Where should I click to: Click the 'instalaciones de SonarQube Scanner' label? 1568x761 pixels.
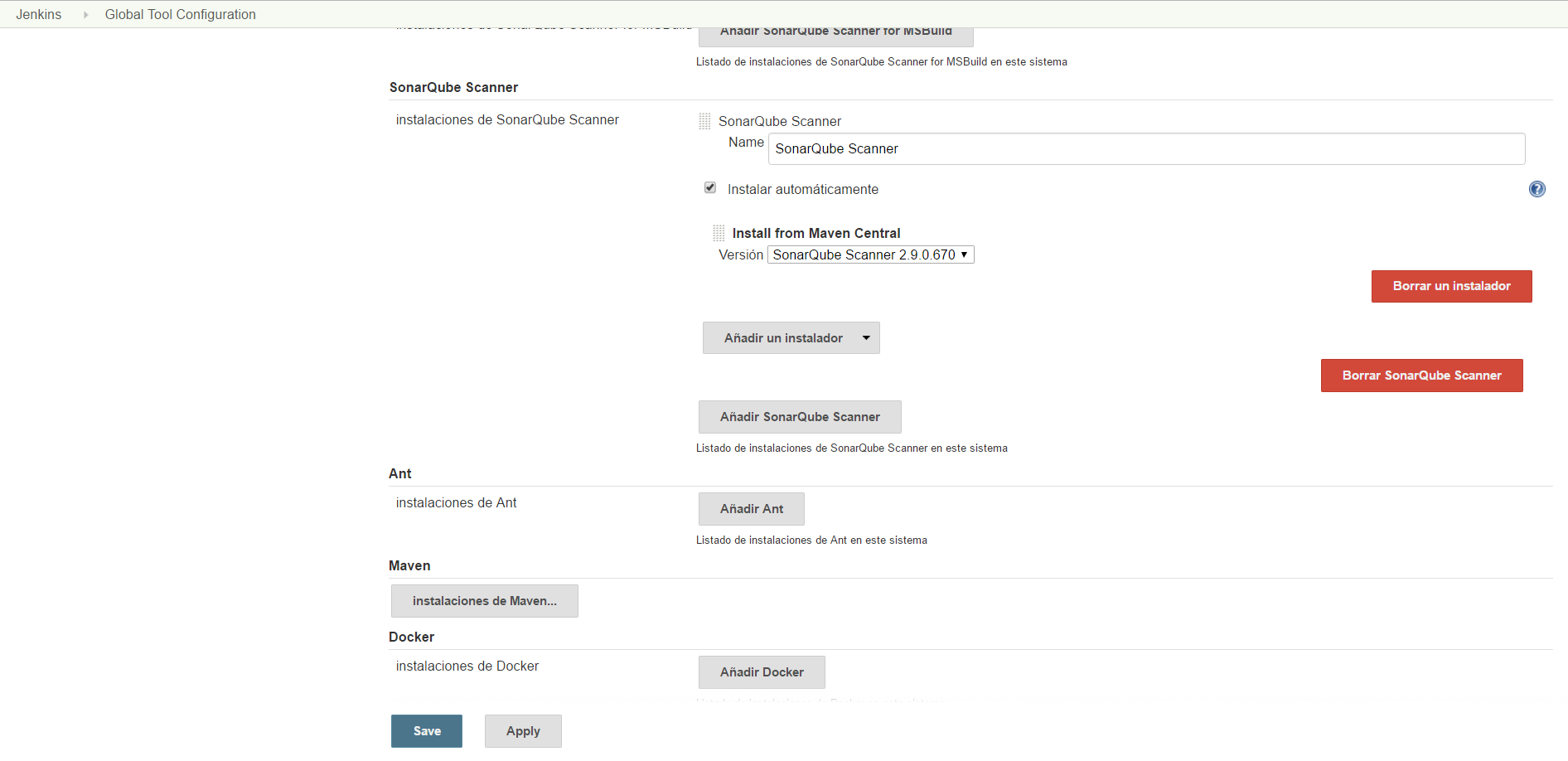pos(507,120)
